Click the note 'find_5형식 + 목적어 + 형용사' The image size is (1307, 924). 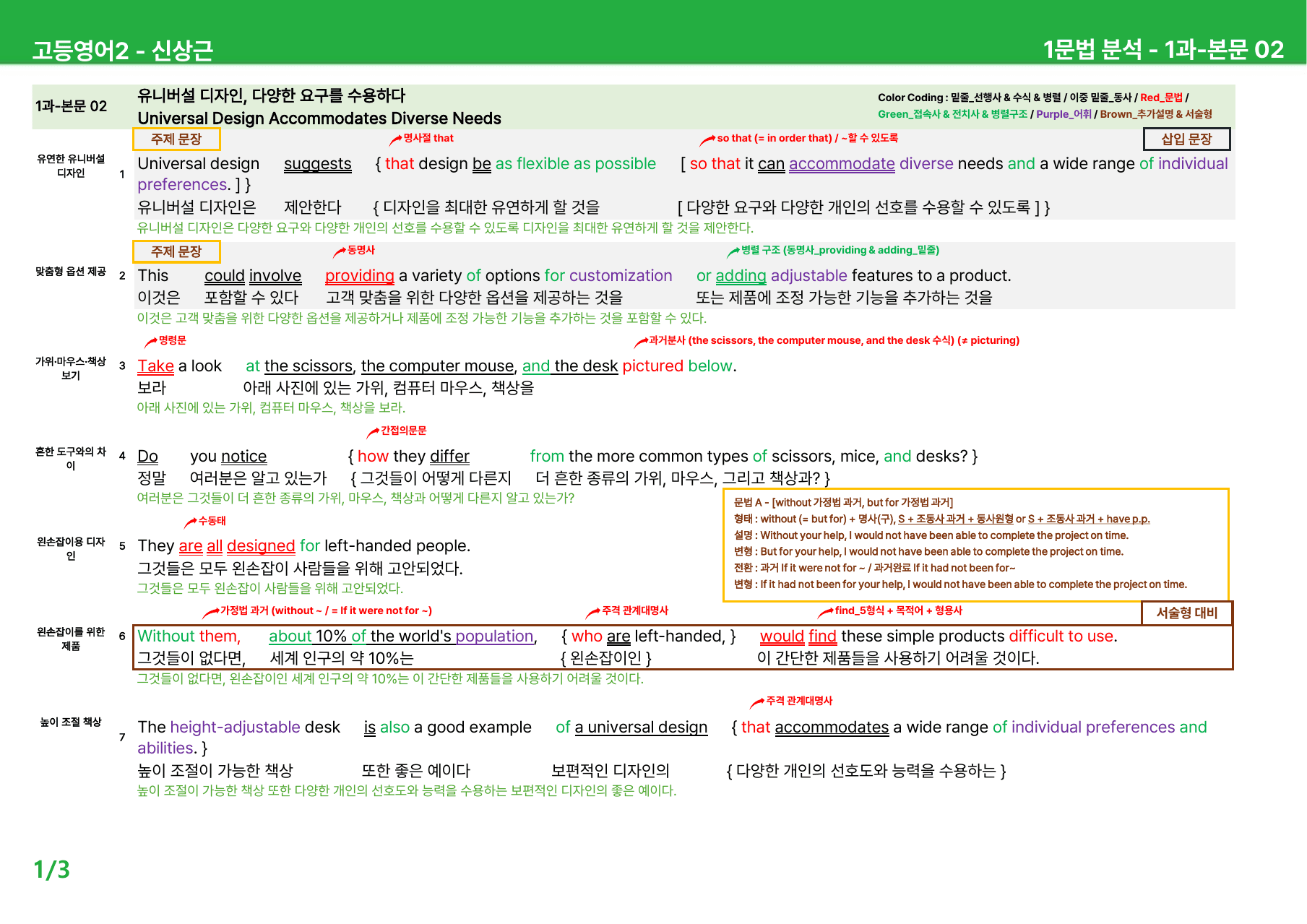coord(899,610)
